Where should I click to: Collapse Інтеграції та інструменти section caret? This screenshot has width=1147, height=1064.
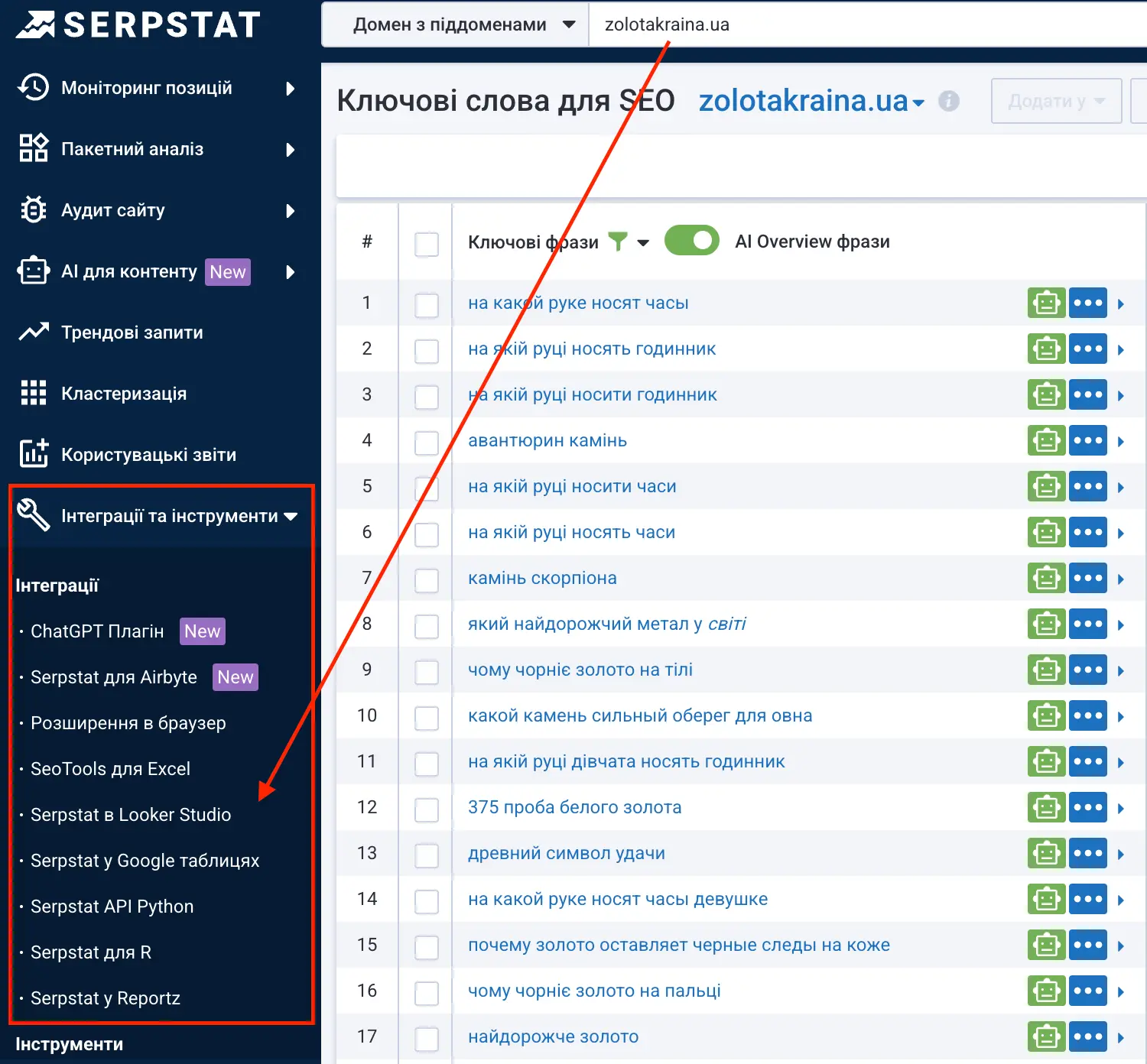point(291,517)
